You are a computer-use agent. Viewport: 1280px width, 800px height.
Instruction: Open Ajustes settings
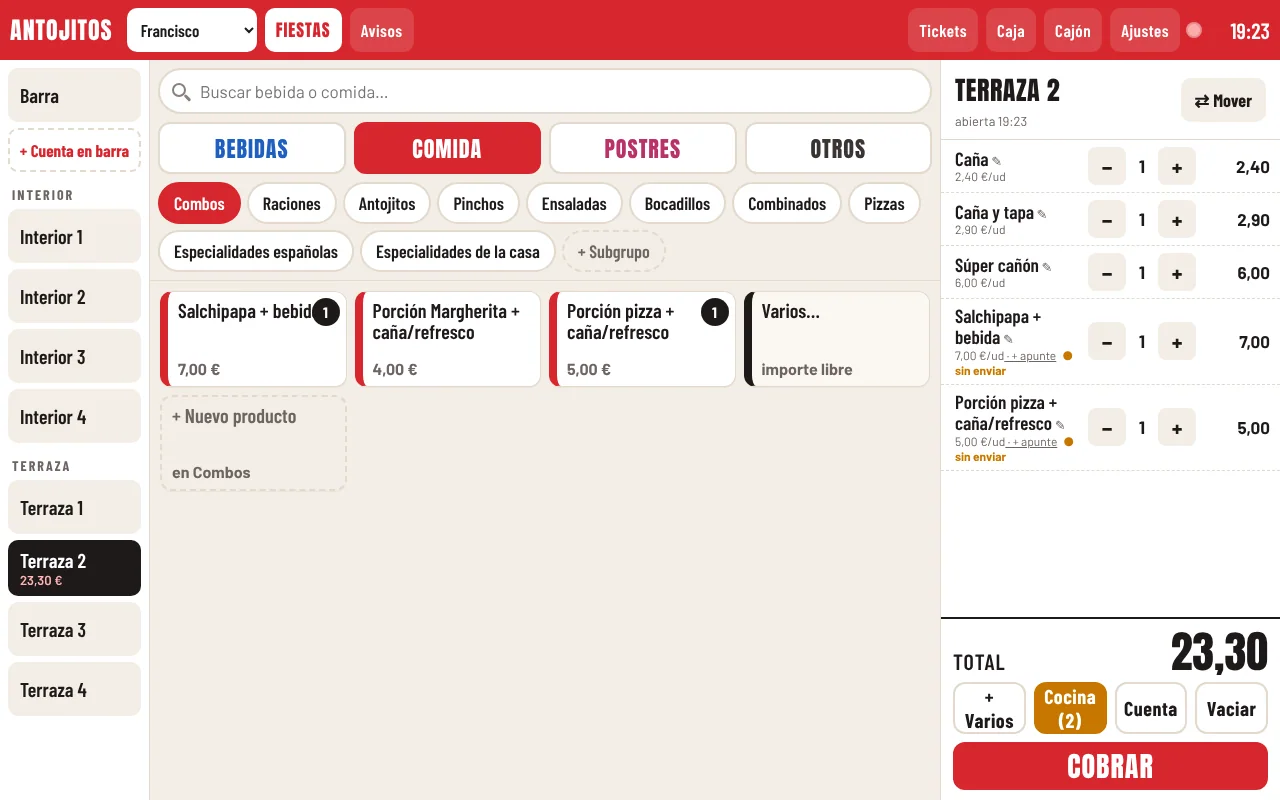[1145, 30]
